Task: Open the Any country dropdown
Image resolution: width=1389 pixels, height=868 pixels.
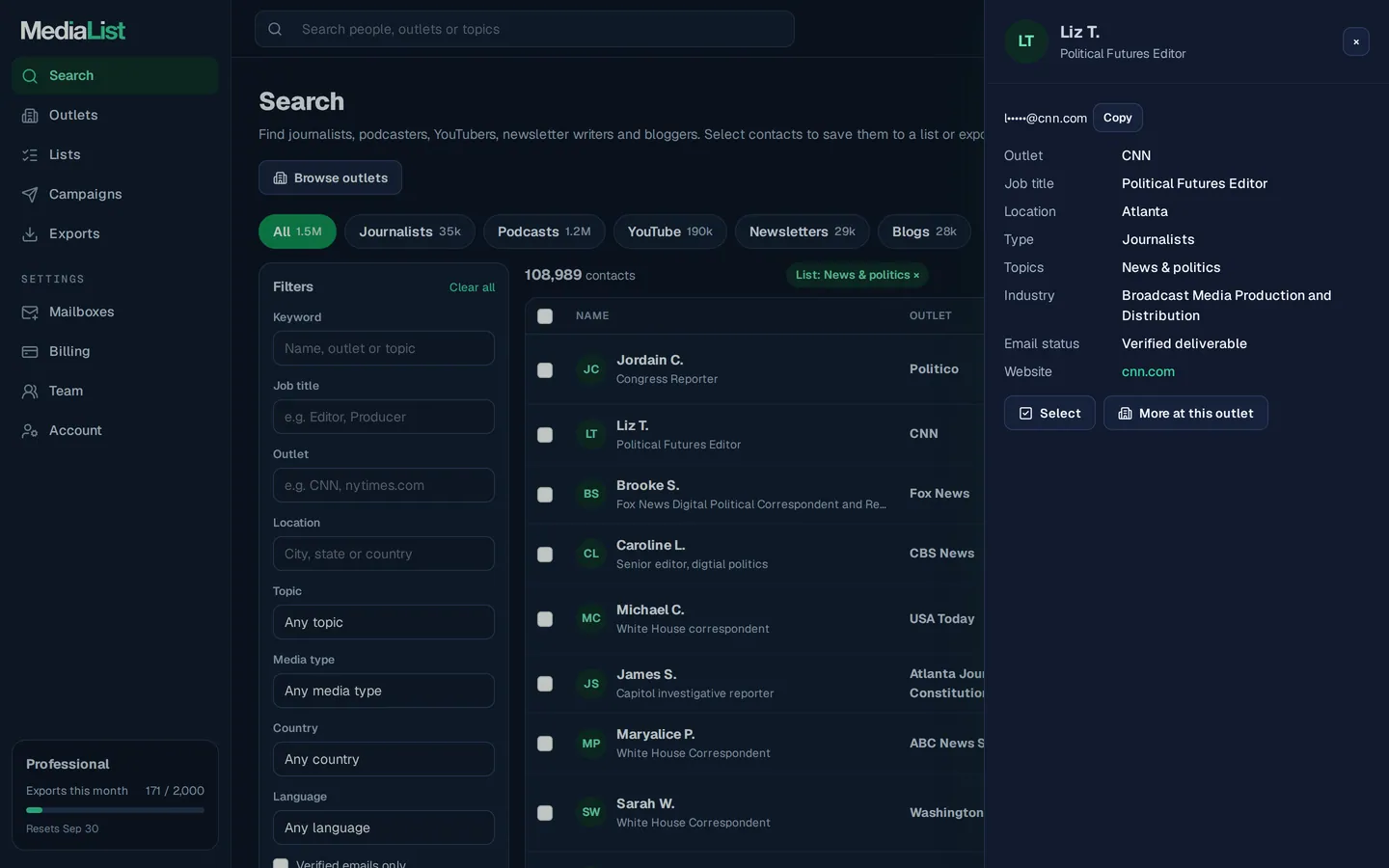Action: click(x=384, y=759)
